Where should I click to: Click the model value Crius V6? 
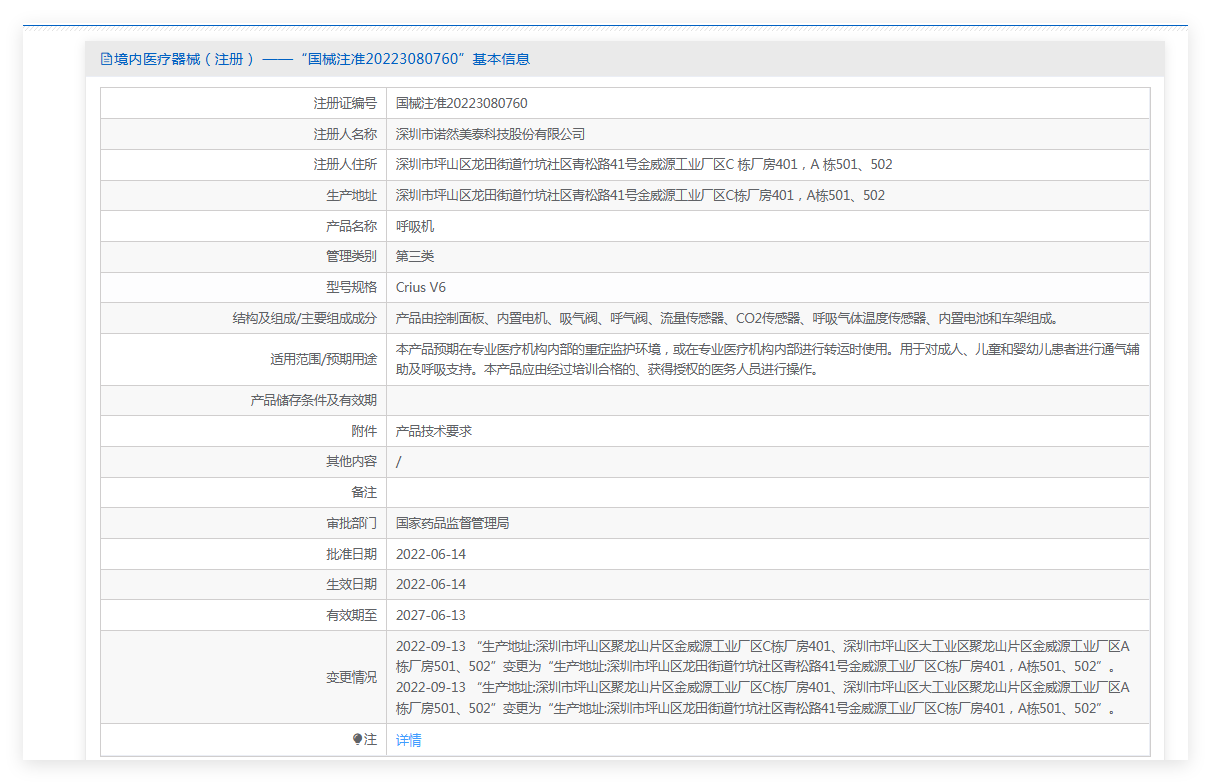point(421,288)
